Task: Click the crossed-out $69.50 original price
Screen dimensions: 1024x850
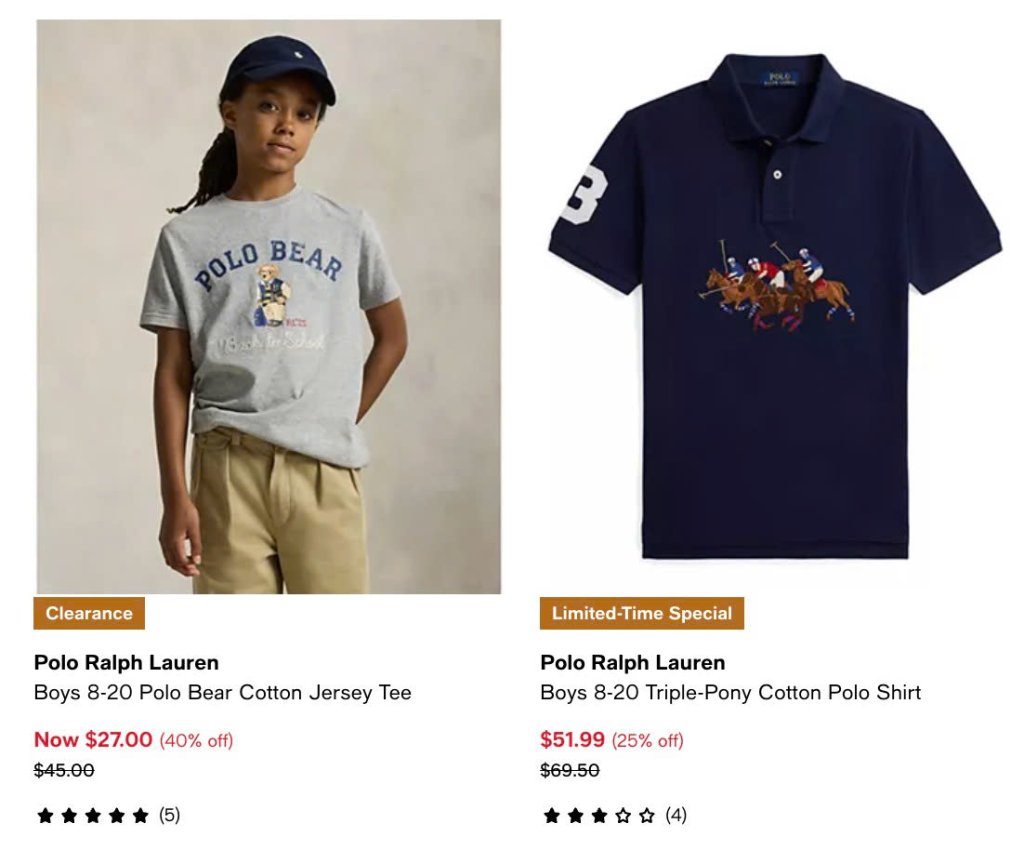Action: 569,770
